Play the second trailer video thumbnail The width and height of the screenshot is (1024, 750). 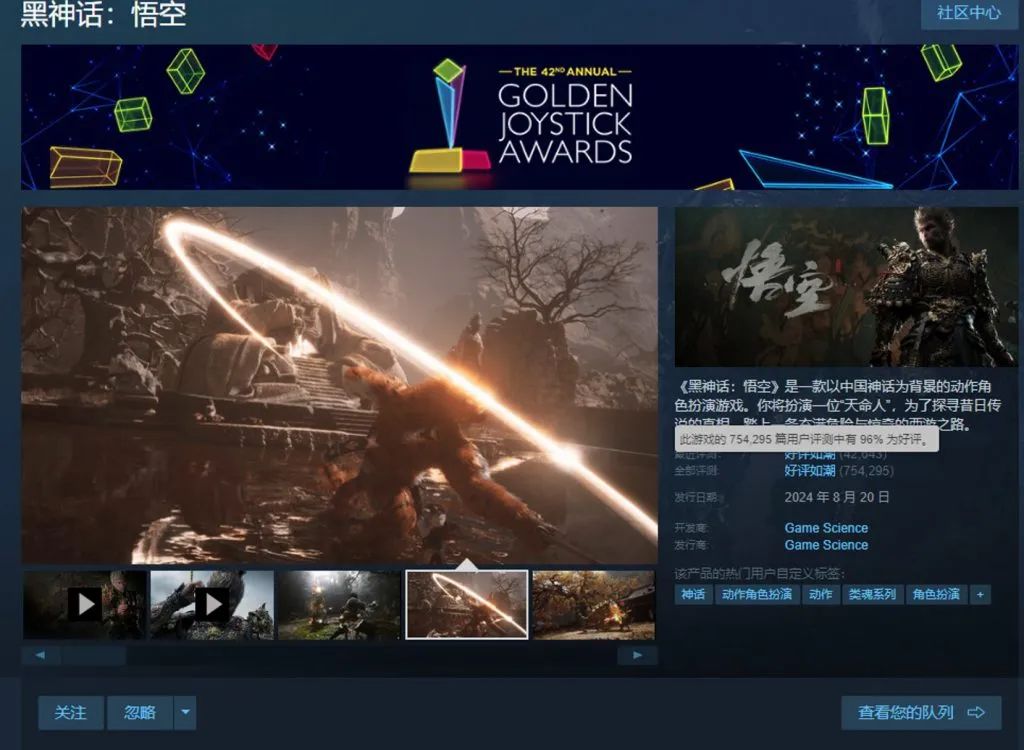click(x=212, y=605)
